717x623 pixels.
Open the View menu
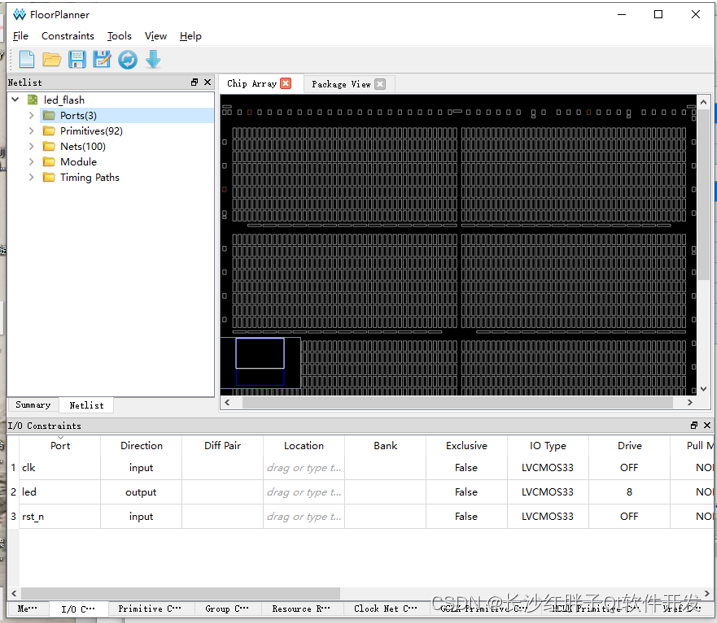[155, 36]
